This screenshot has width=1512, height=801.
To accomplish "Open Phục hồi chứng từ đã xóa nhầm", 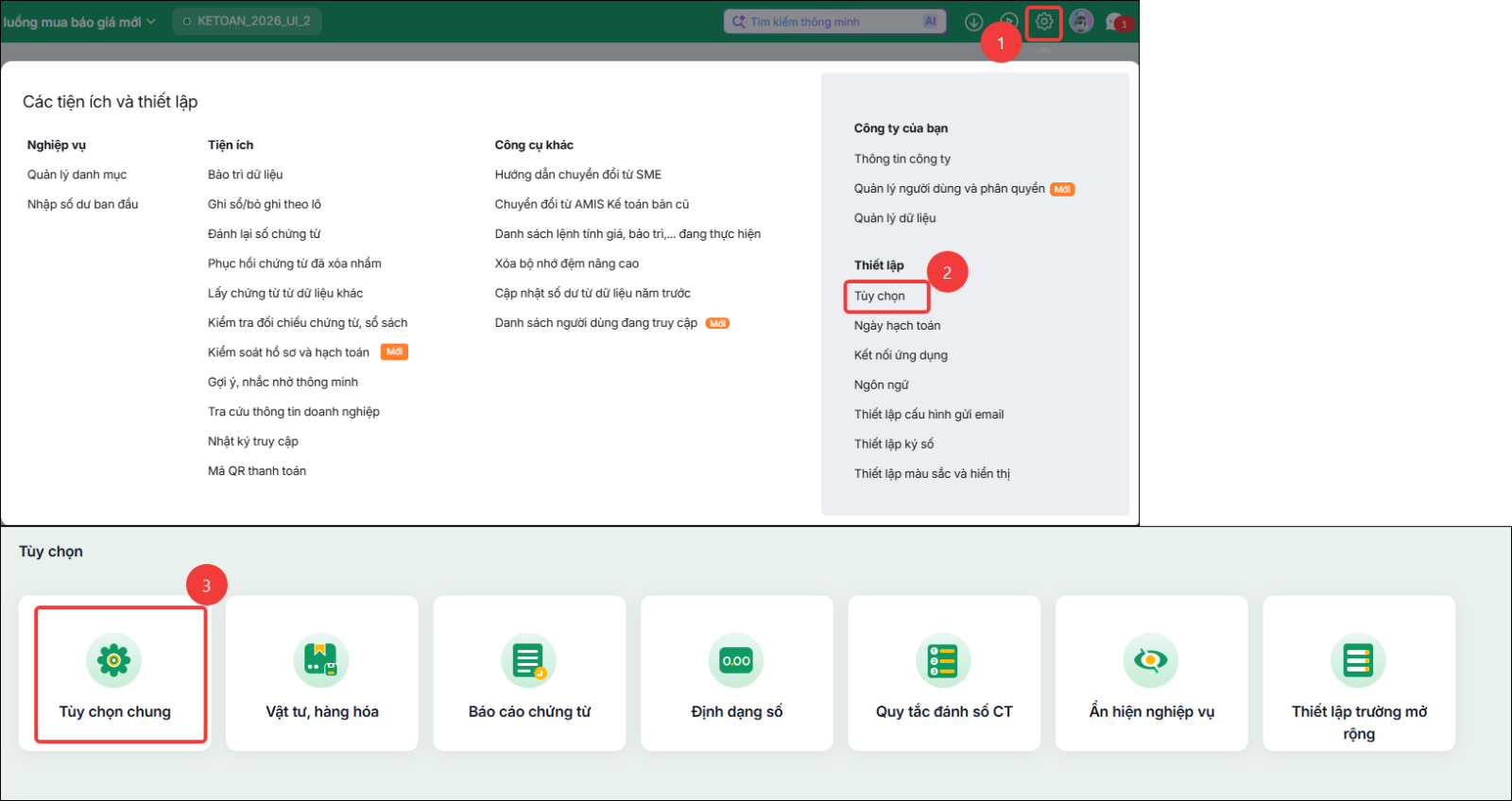I will pyautogui.click(x=294, y=264).
